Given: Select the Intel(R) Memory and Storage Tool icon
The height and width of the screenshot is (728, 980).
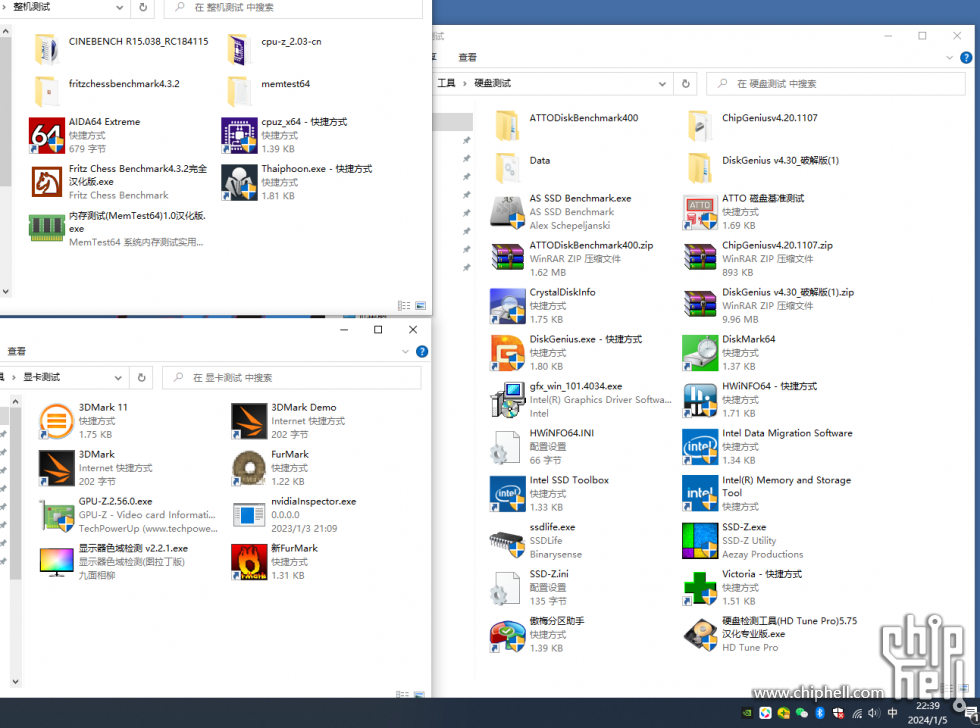Looking at the screenshot, I should 700,493.
